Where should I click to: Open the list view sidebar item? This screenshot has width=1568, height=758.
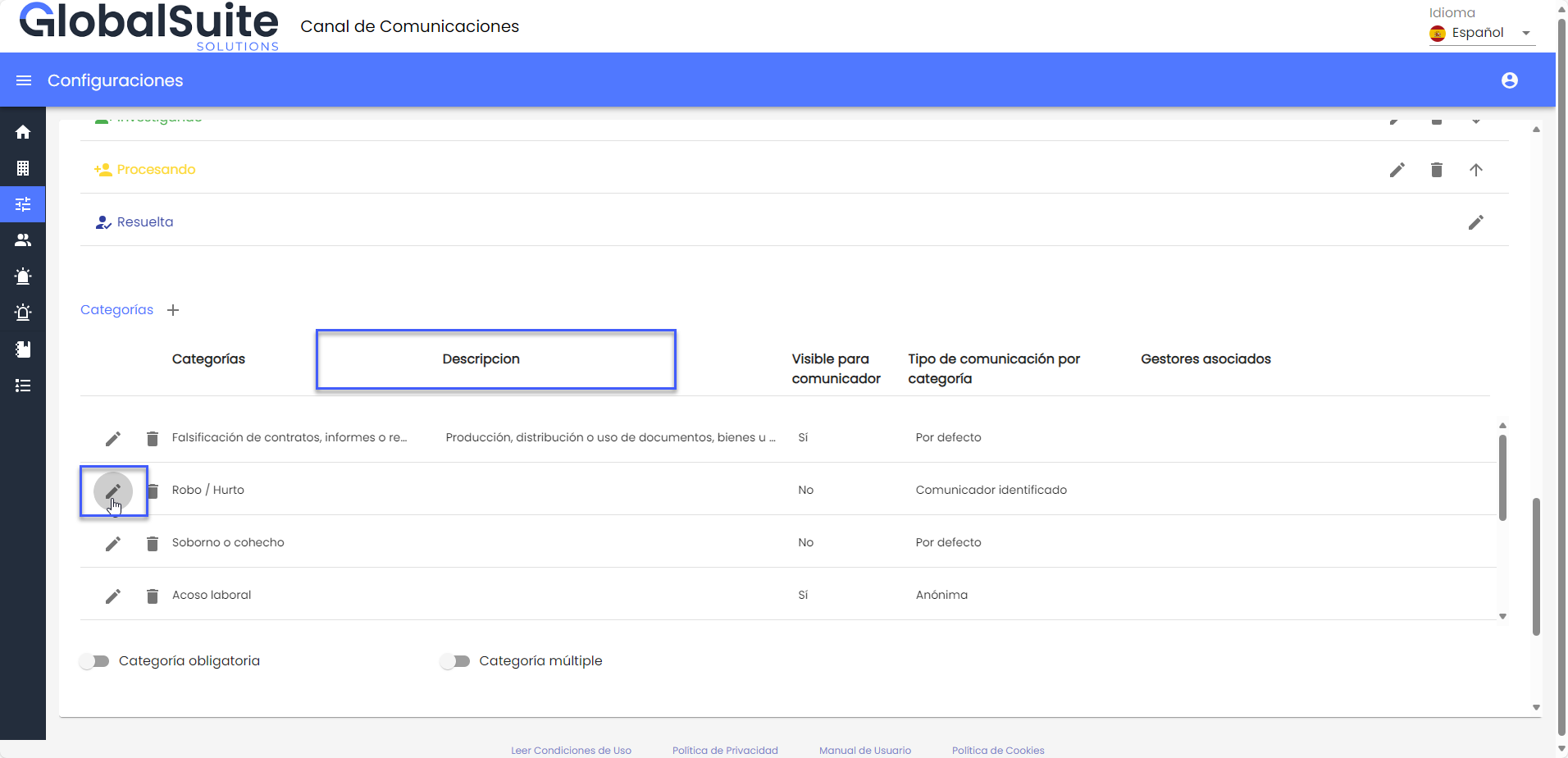(x=23, y=386)
